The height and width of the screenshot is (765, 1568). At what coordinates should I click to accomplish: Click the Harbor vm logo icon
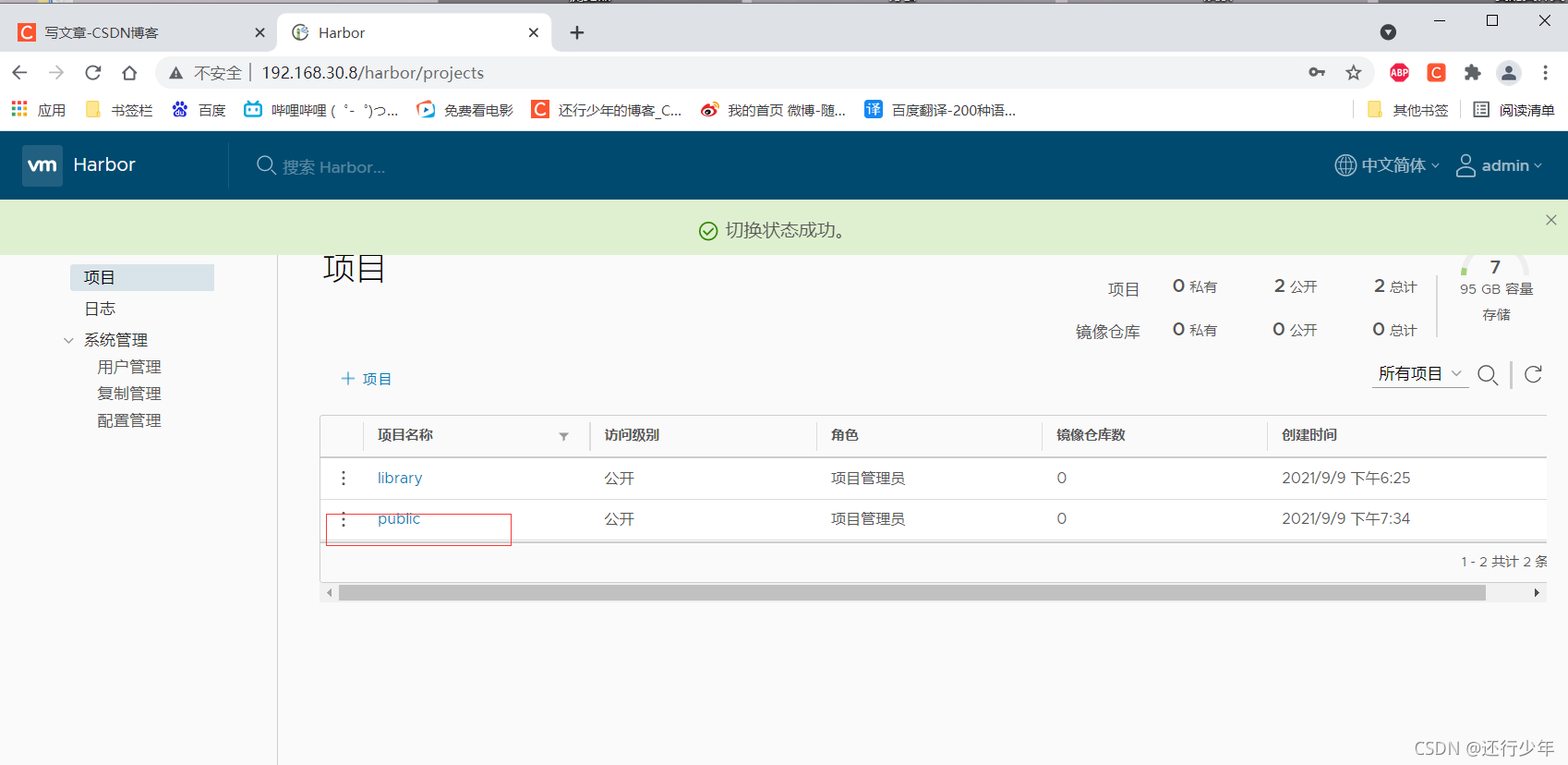(x=42, y=165)
